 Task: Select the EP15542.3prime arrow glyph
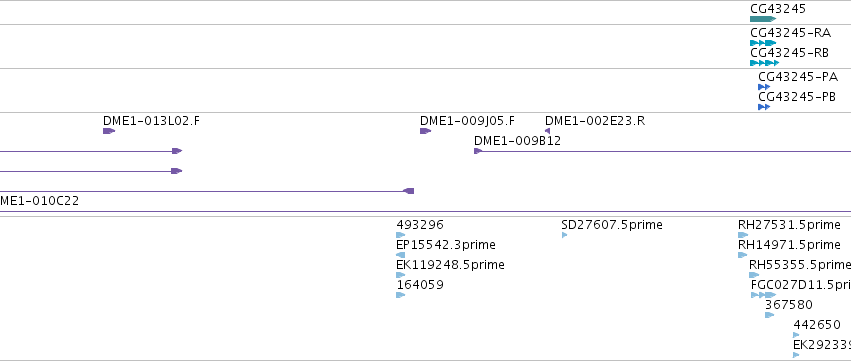point(401,255)
